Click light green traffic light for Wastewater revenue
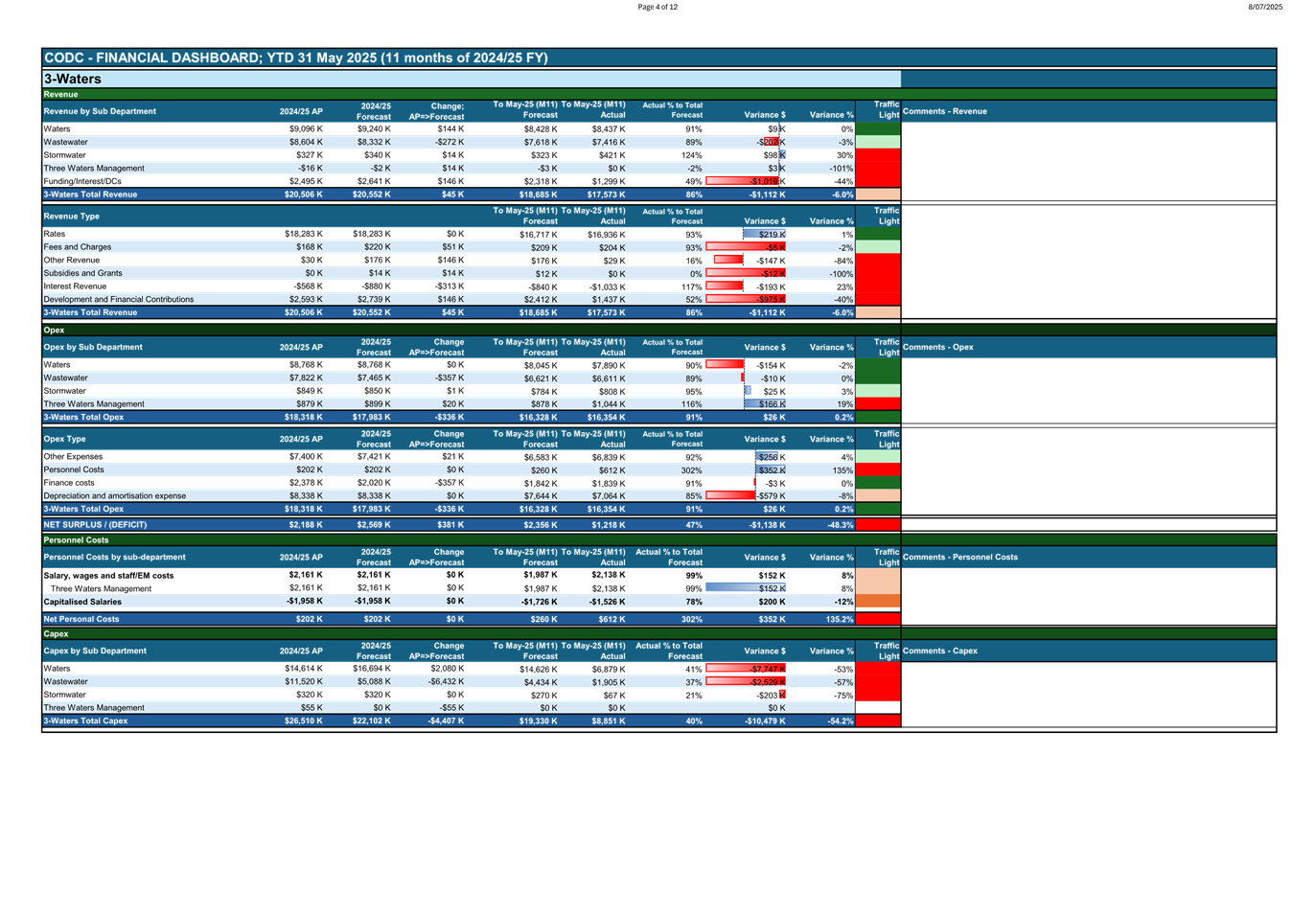Image resolution: width=1316 pixels, height=915 pixels. point(877,142)
